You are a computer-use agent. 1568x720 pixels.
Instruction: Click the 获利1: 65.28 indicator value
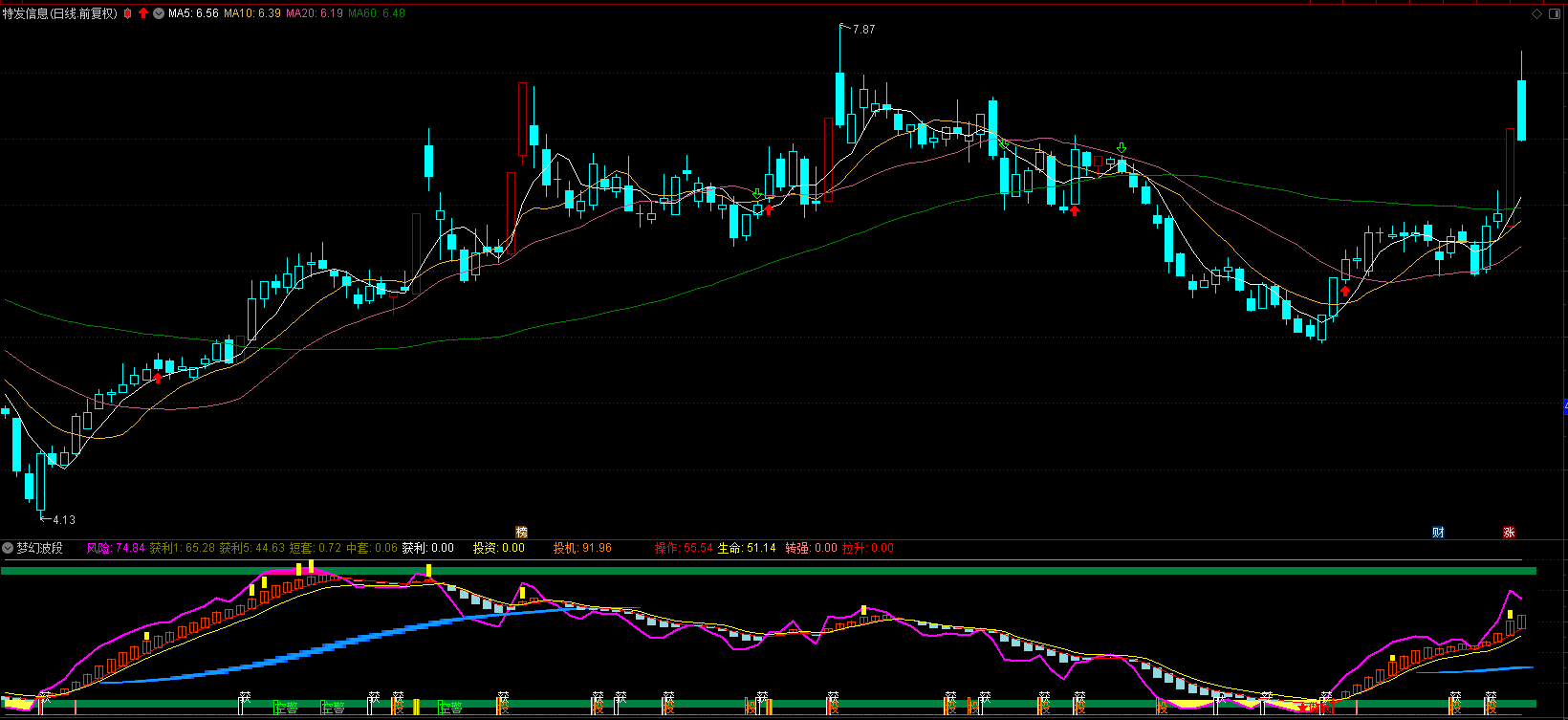coord(183,548)
